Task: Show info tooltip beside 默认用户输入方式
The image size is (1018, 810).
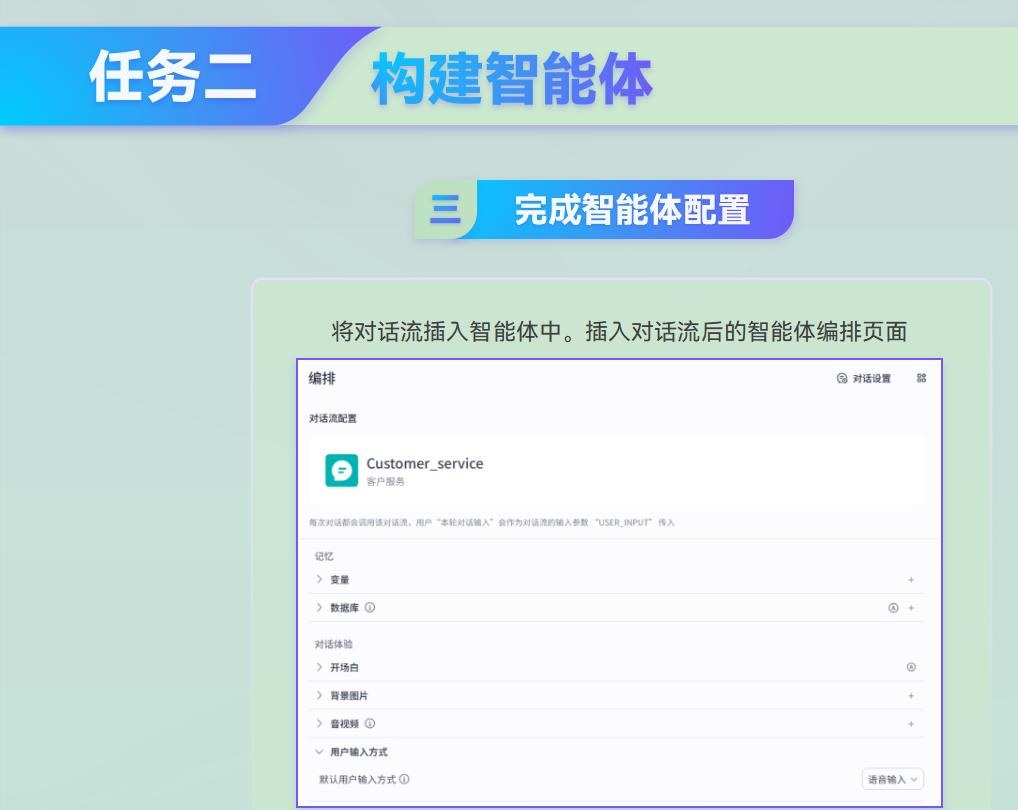Action: pos(404,779)
